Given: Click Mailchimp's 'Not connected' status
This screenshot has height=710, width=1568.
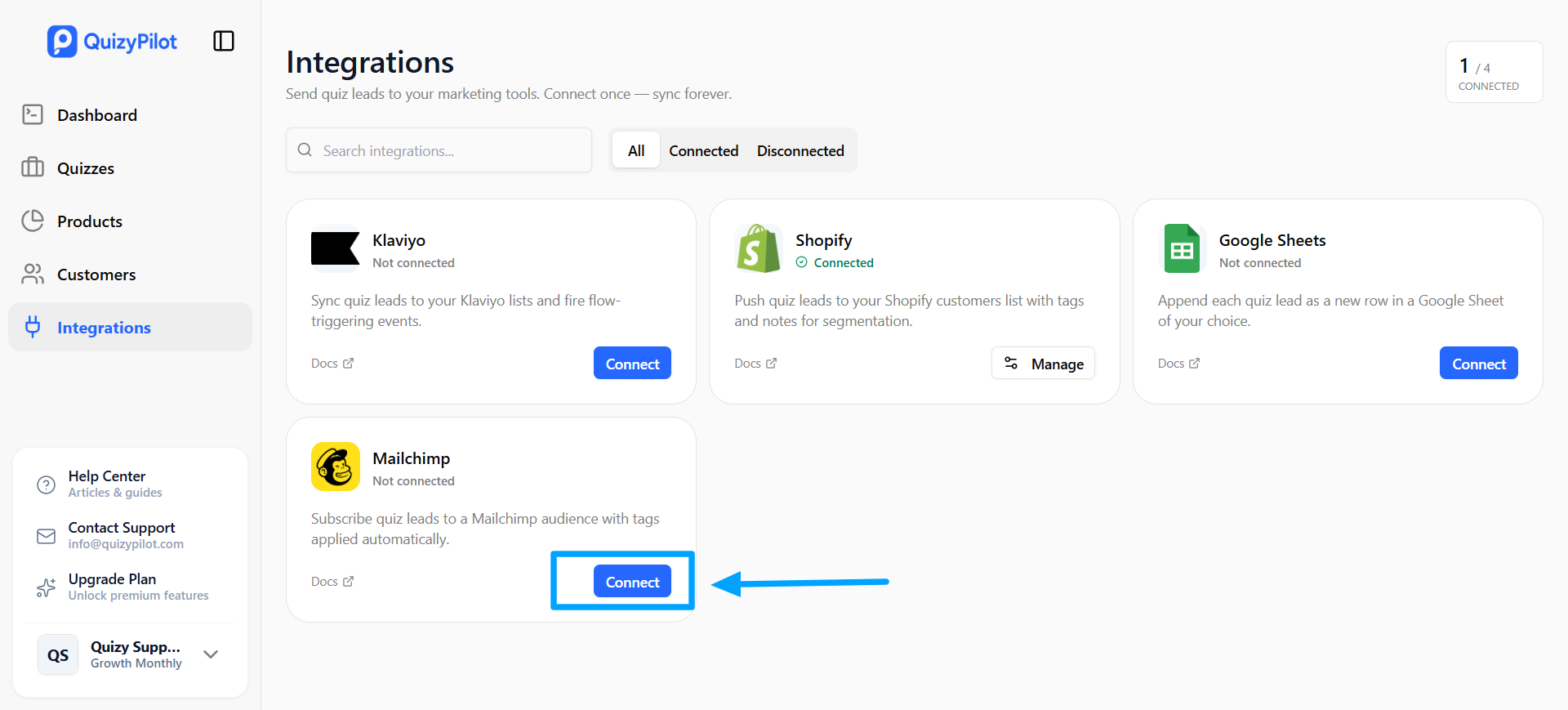Looking at the screenshot, I should 413,480.
